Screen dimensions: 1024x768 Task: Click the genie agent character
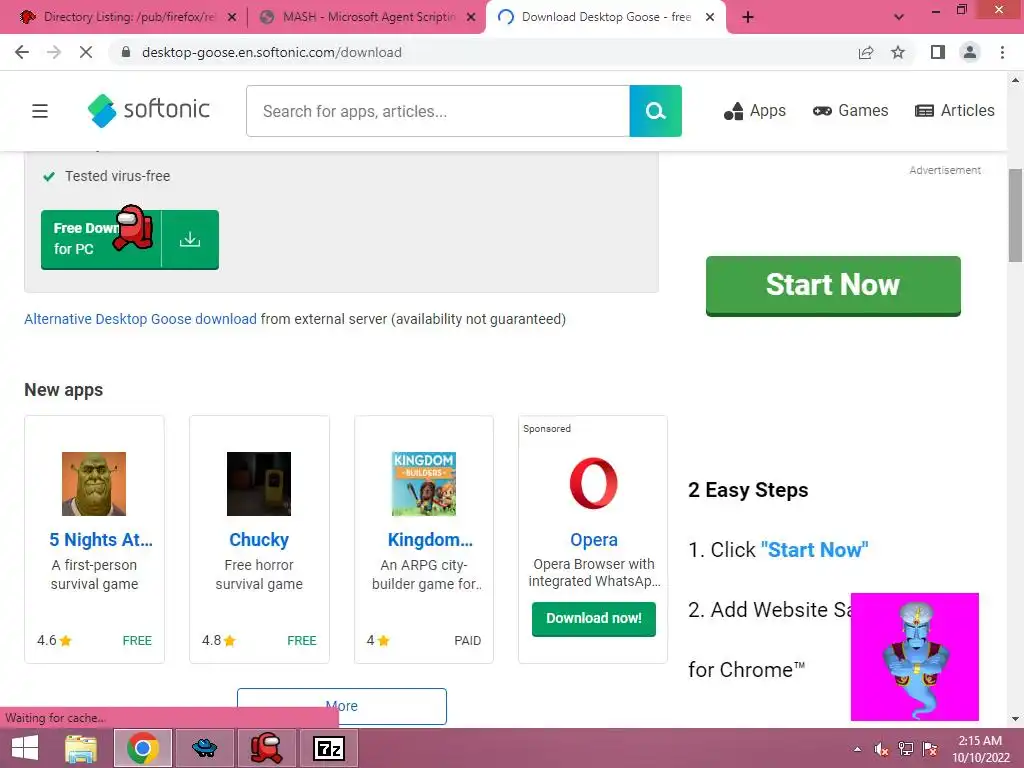pyautogui.click(x=915, y=656)
